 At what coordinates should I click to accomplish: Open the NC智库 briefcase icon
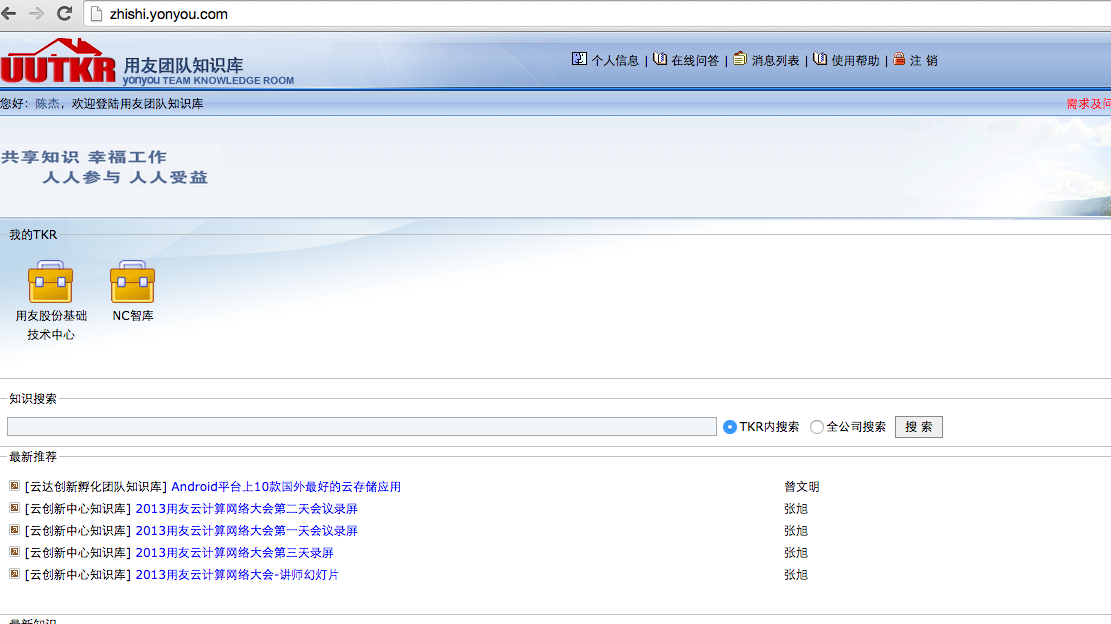click(132, 282)
